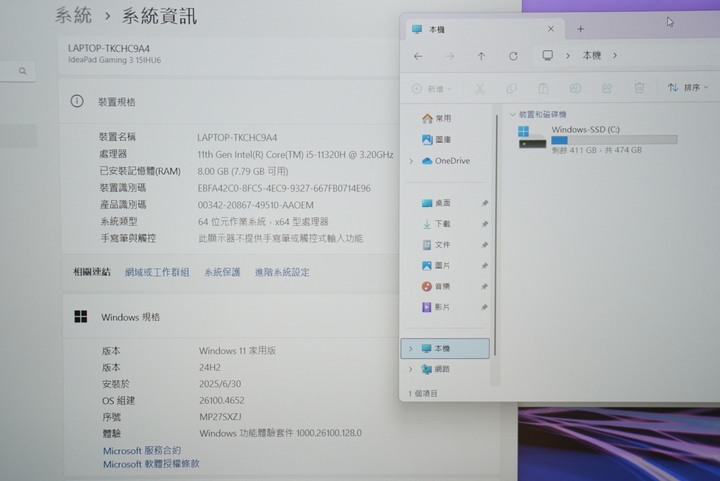
Task: Open the 排序 sort dropdown
Action: coord(688,87)
